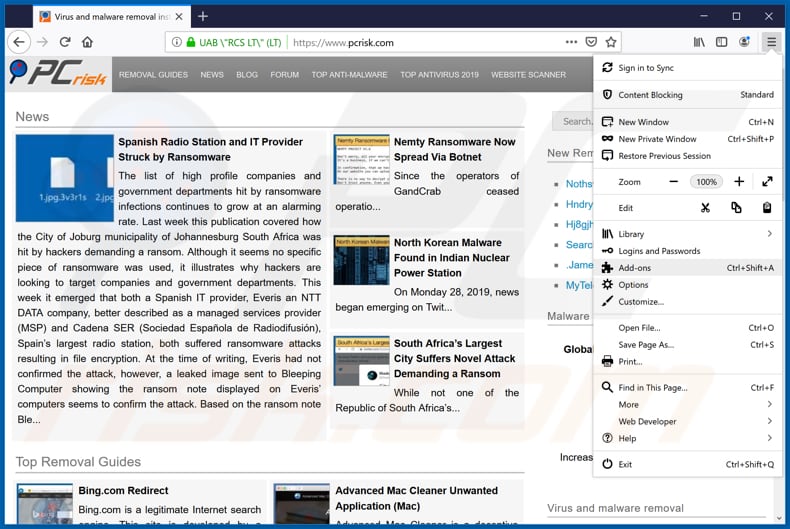Open TOP ANTI-MALWARE nav link
This screenshot has height=529, width=790.
click(x=350, y=75)
